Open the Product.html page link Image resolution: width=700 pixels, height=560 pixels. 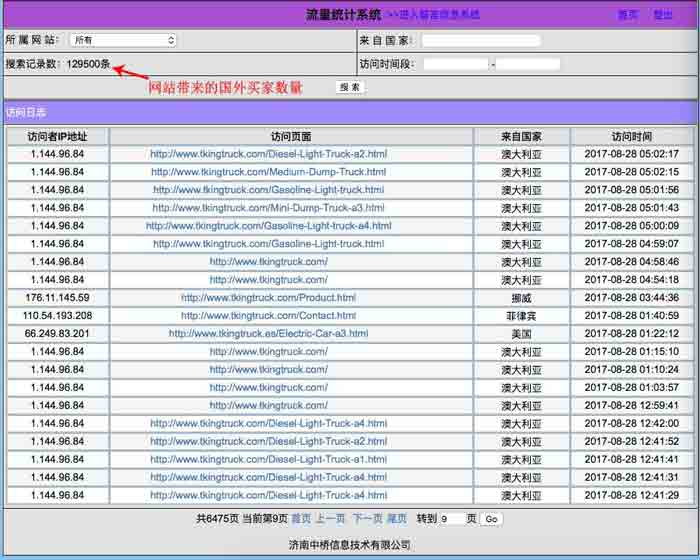tap(268, 298)
